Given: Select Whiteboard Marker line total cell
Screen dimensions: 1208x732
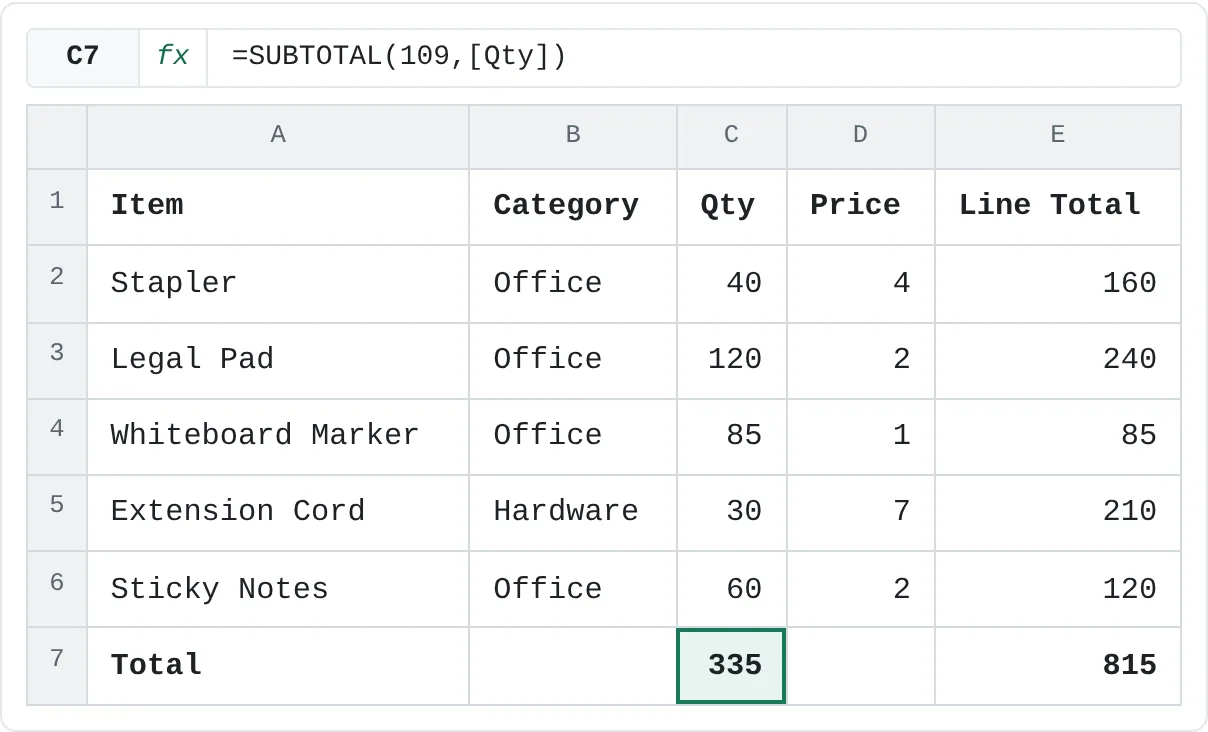Looking at the screenshot, I should [x=1058, y=436].
